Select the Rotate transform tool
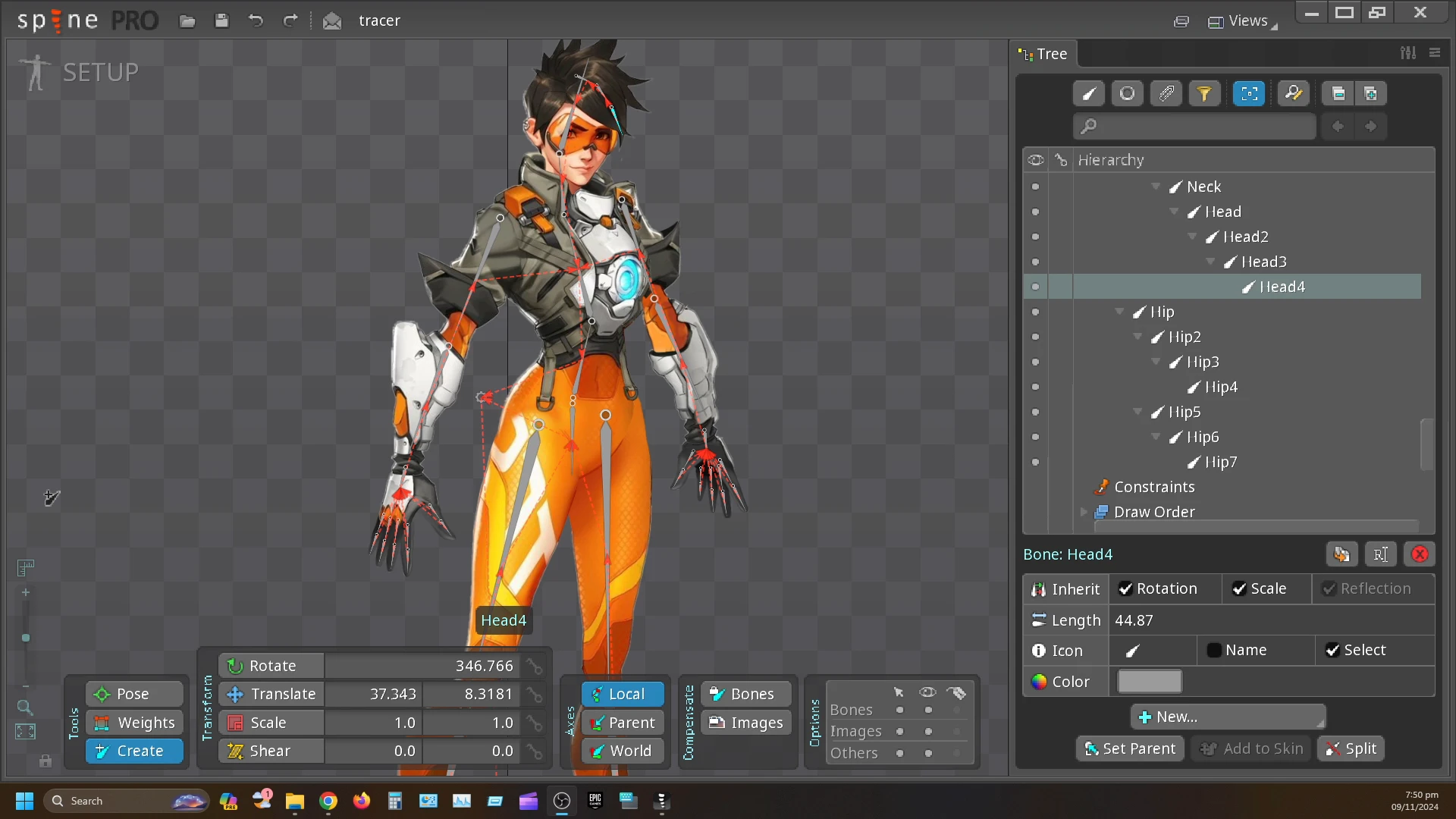1456x819 pixels. [271, 666]
